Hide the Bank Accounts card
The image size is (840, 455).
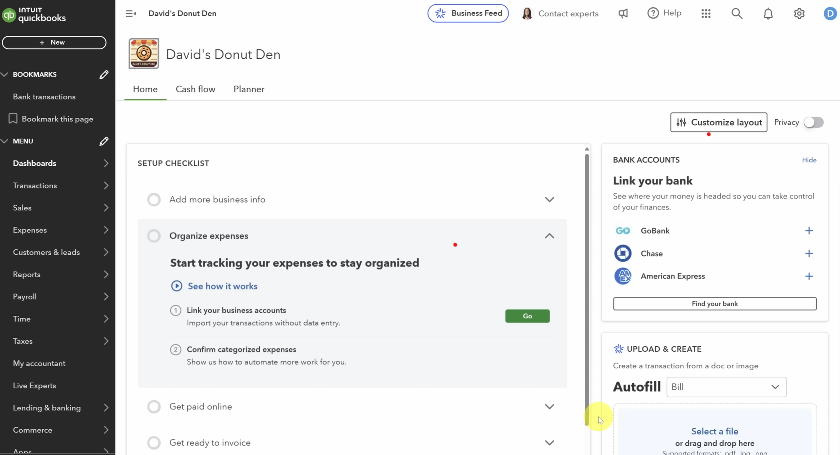click(x=809, y=160)
